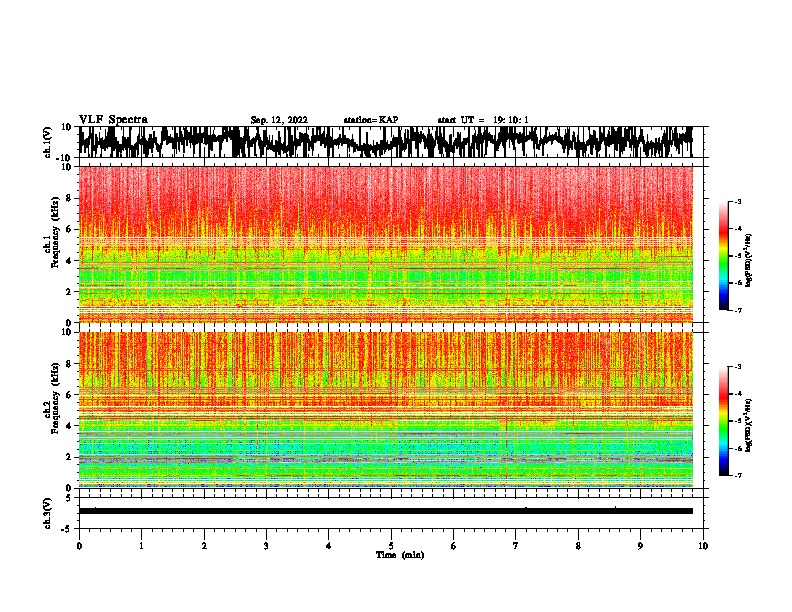The width and height of the screenshot is (792, 612).
Task: Click the "station=KAP" label
Action: click(371, 120)
